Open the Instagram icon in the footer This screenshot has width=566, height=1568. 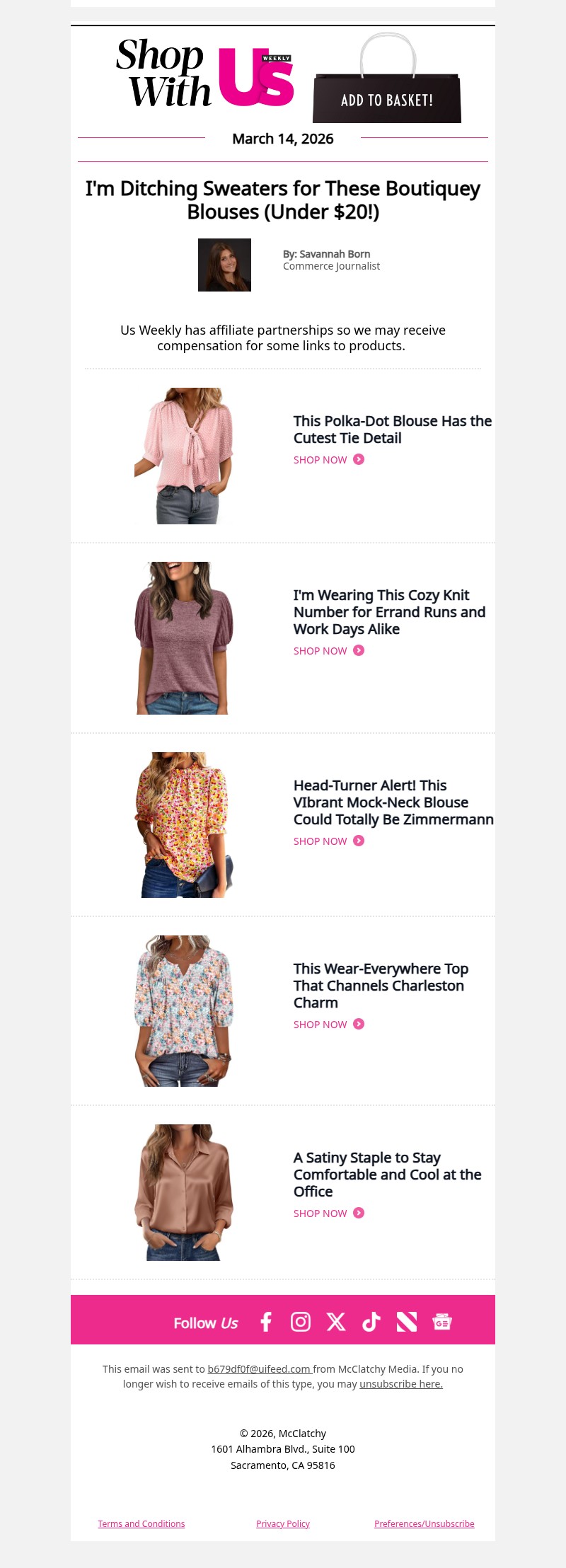pos(301,1322)
